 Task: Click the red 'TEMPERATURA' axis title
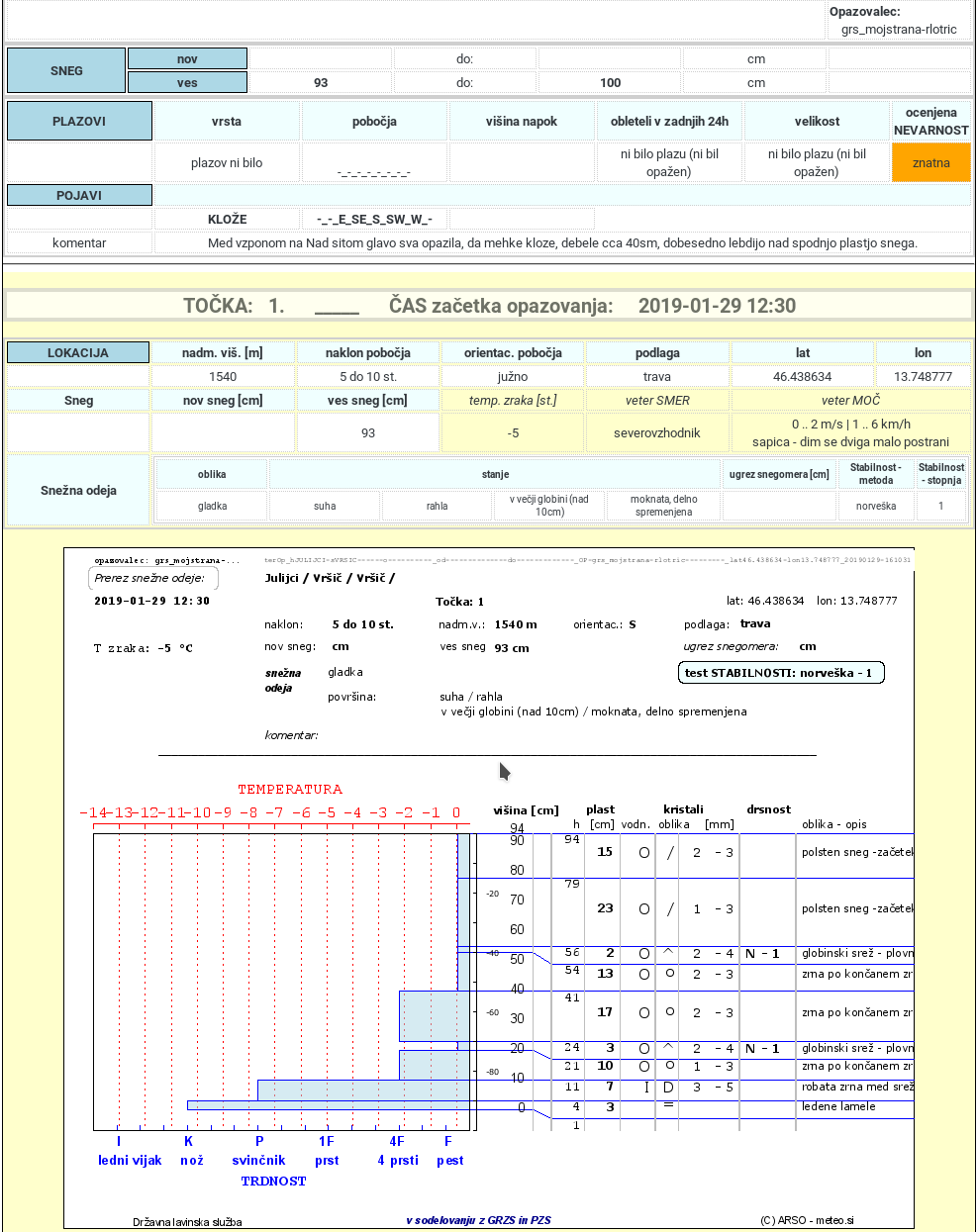pyautogui.click(x=290, y=790)
